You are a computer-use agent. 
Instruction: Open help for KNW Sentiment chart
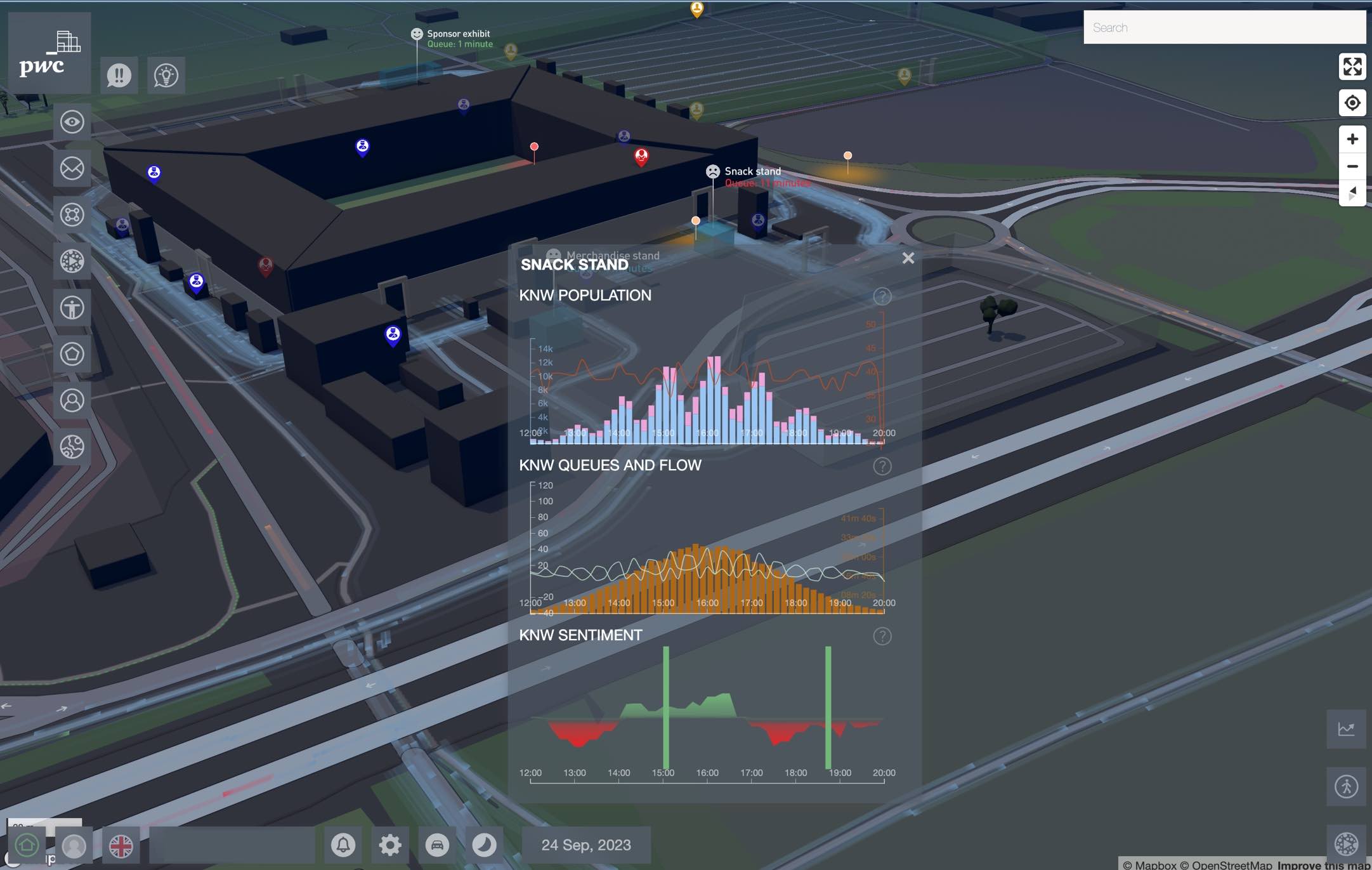(882, 636)
